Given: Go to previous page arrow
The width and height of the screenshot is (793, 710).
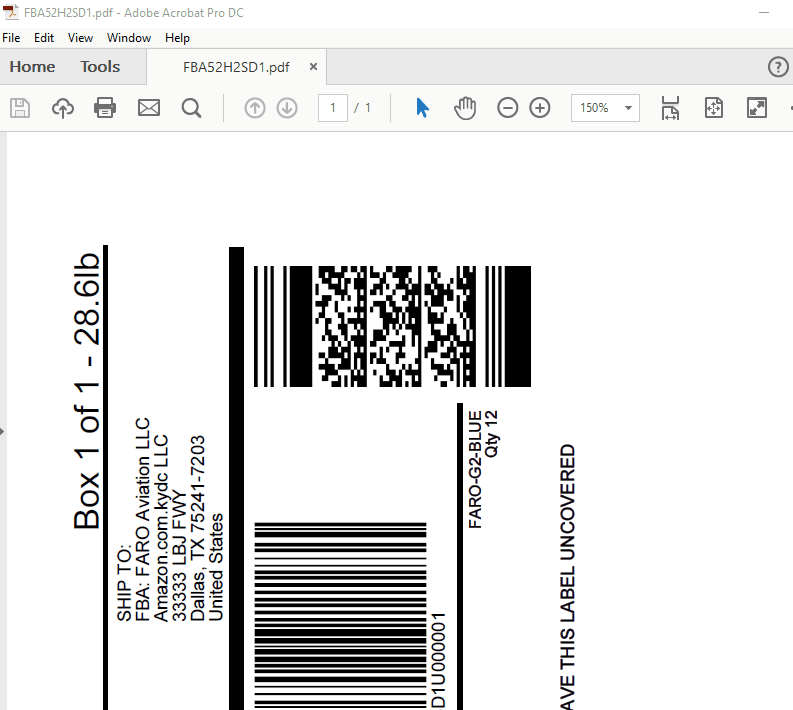Looking at the screenshot, I should [x=254, y=108].
